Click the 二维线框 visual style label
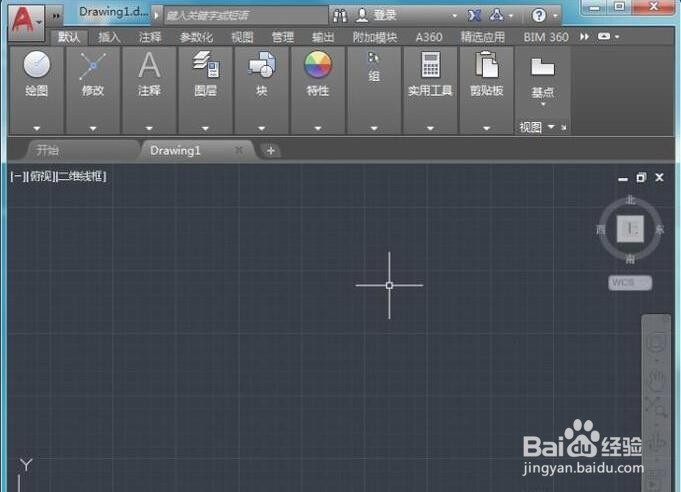Screen dimensions: 681x492 (82, 176)
